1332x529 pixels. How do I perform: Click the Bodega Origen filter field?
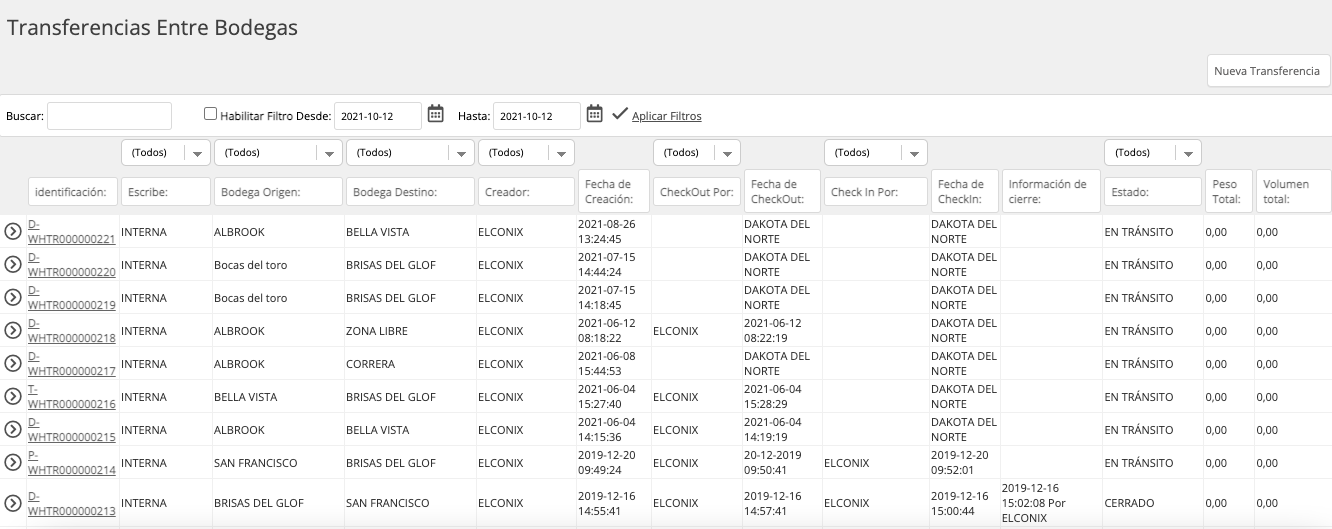[279, 191]
